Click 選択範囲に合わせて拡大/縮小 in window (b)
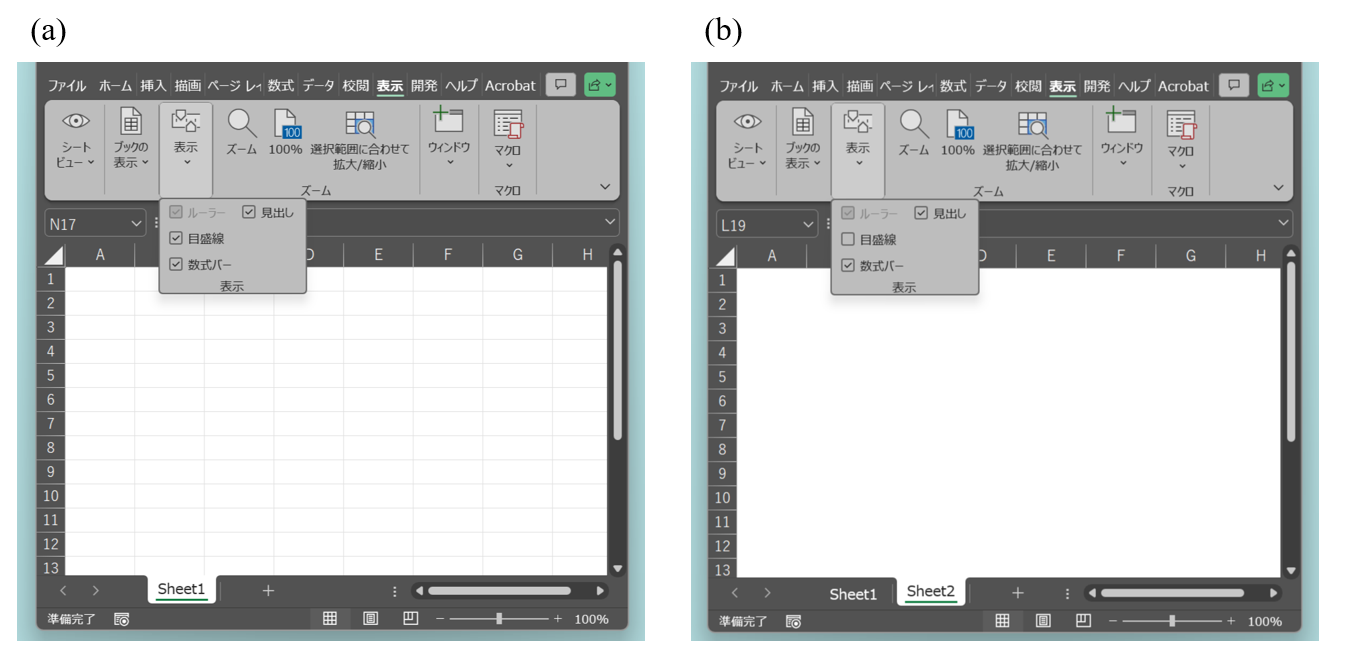Image resolution: width=1345 pixels, height=655 pixels. 1032,140
